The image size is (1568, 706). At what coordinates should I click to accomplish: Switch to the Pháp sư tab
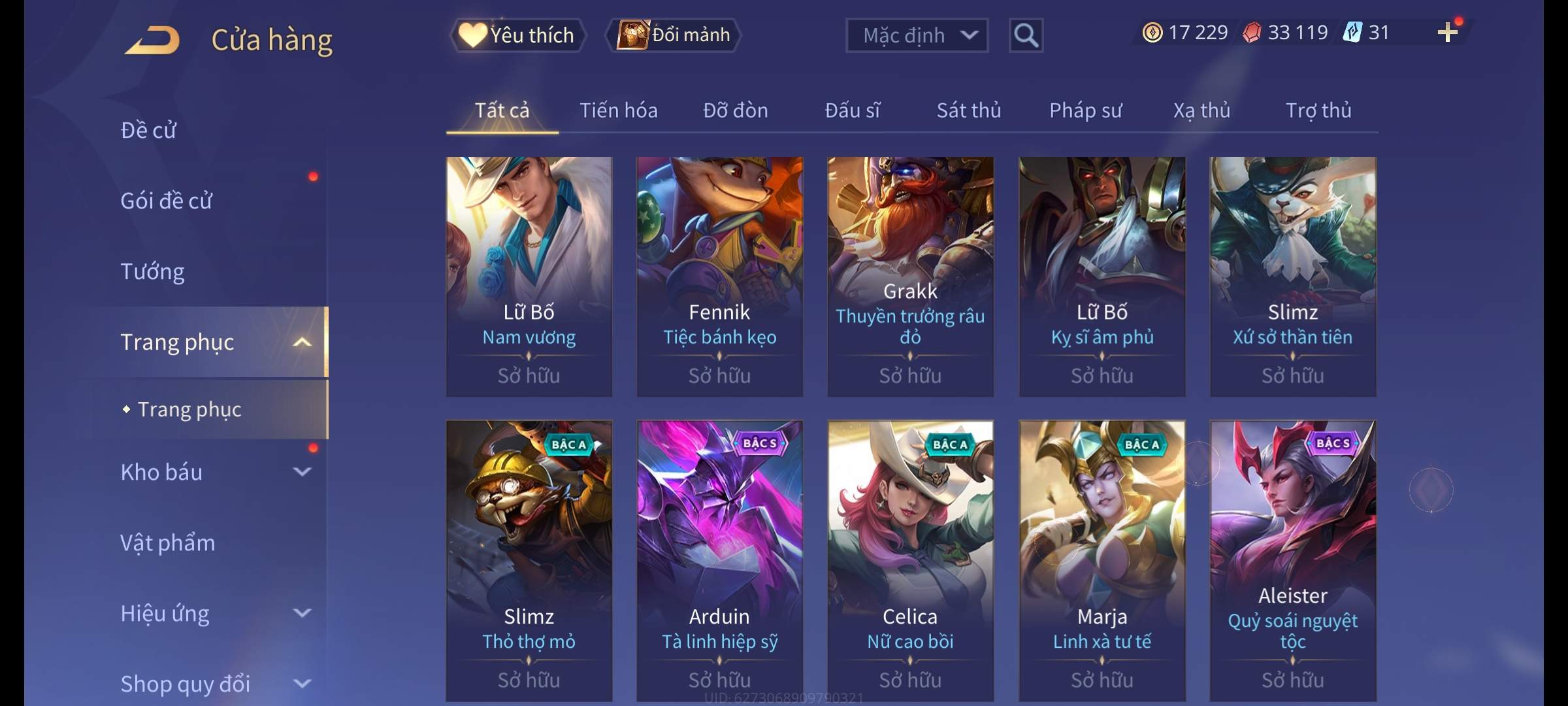coord(1085,110)
